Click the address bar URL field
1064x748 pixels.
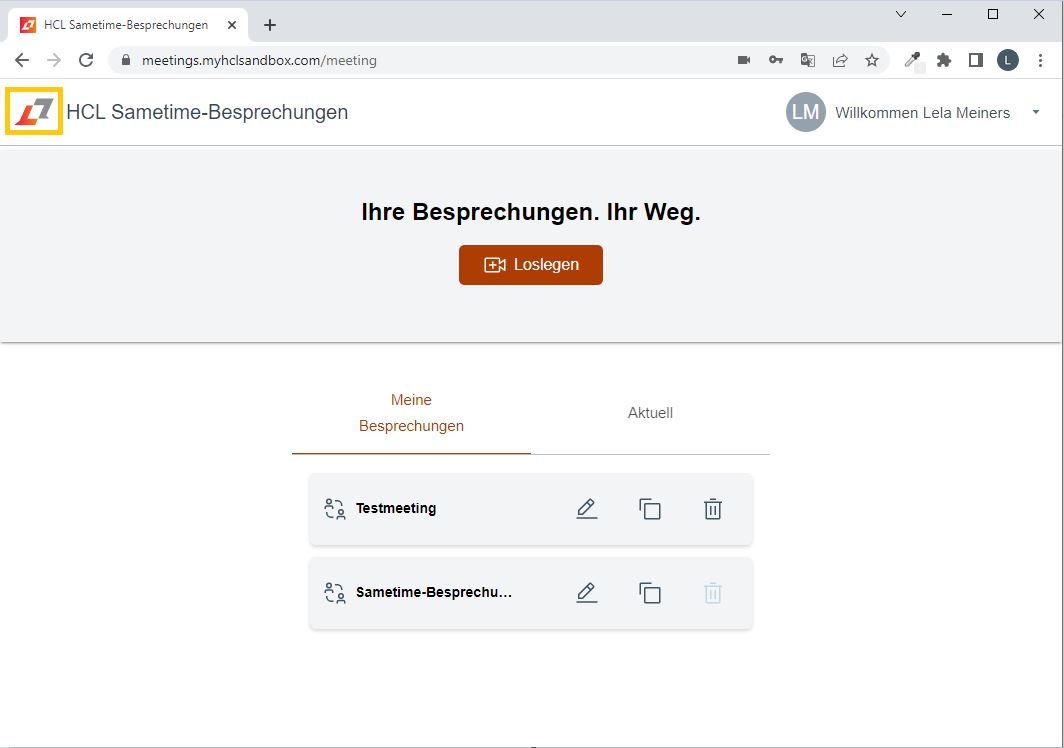(x=421, y=60)
